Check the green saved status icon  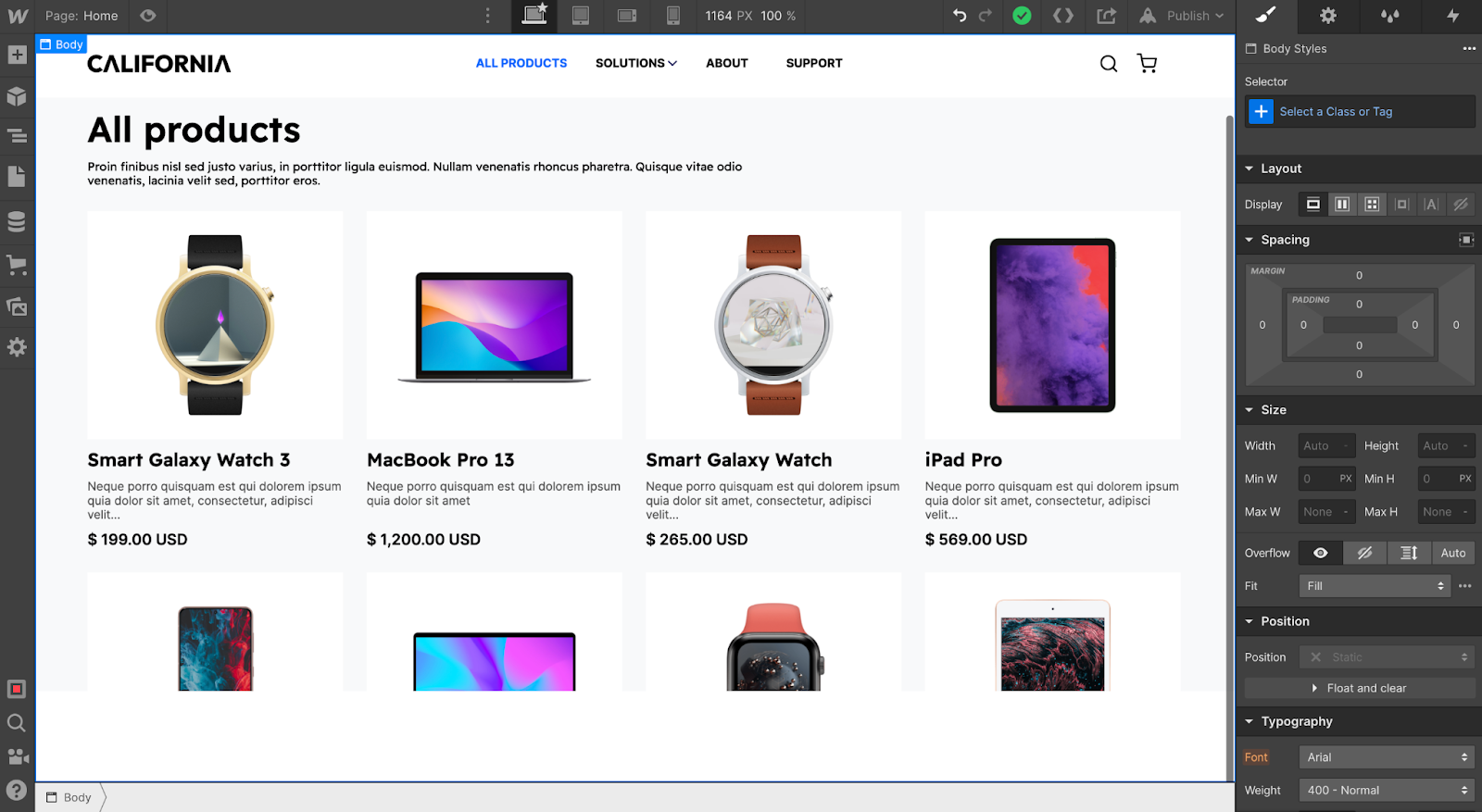pyautogui.click(x=1022, y=16)
